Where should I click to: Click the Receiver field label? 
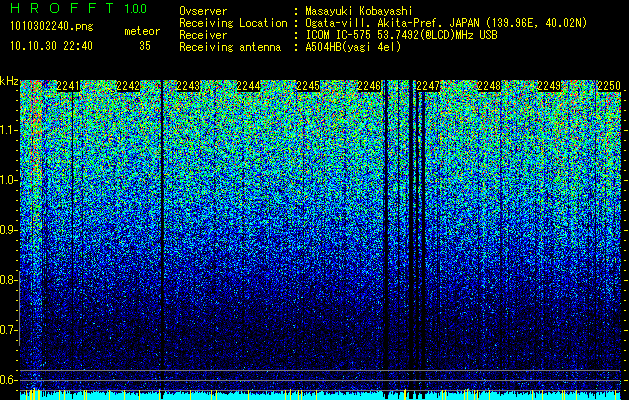pos(203,35)
